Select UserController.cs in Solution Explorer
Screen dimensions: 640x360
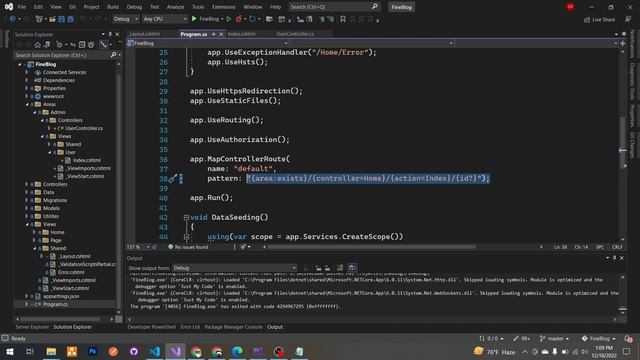(x=84, y=129)
